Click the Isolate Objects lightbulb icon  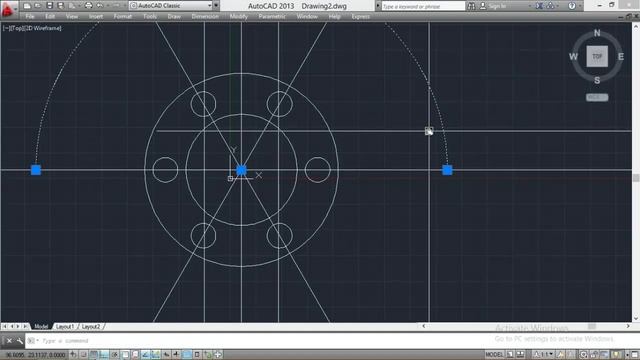[x=616, y=354]
